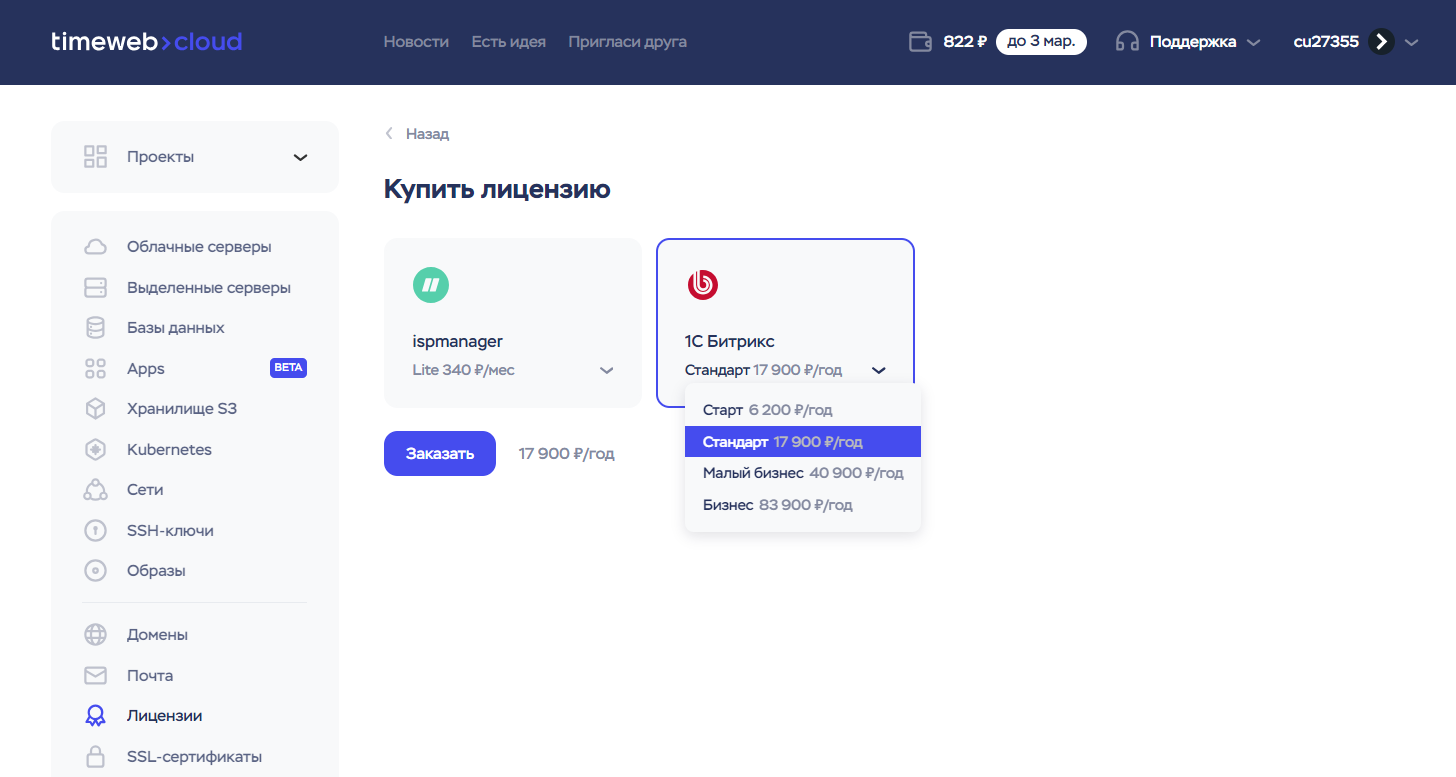Click the headphones support icon
Viewport: 1456px width, 777px height.
pyautogui.click(x=1127, y=42)
